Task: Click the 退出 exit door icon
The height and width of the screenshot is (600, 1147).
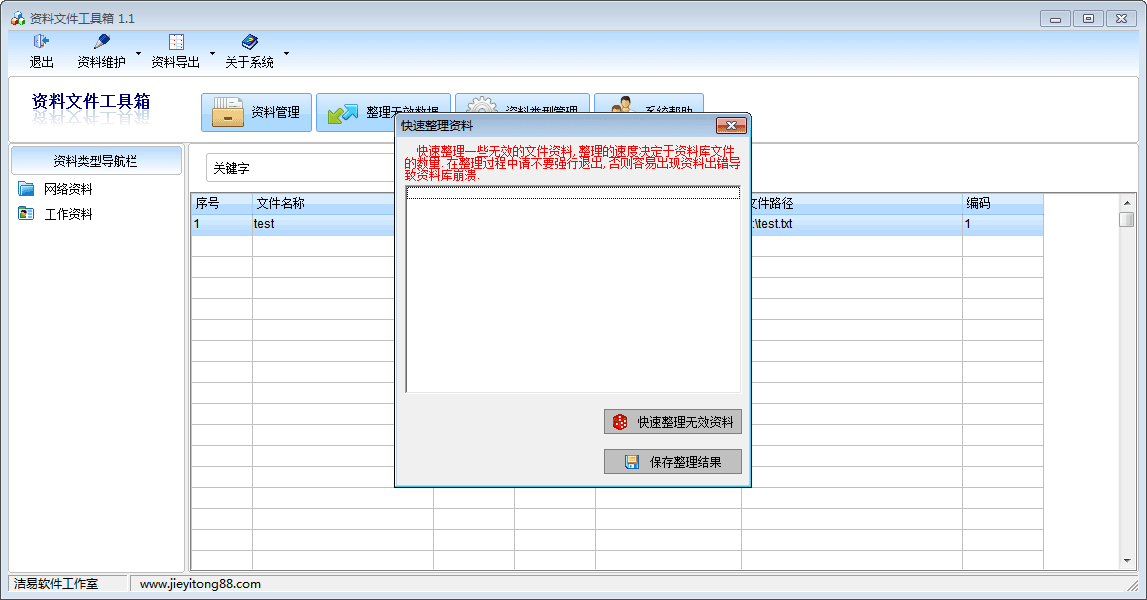Action: [x=41, y=42]
